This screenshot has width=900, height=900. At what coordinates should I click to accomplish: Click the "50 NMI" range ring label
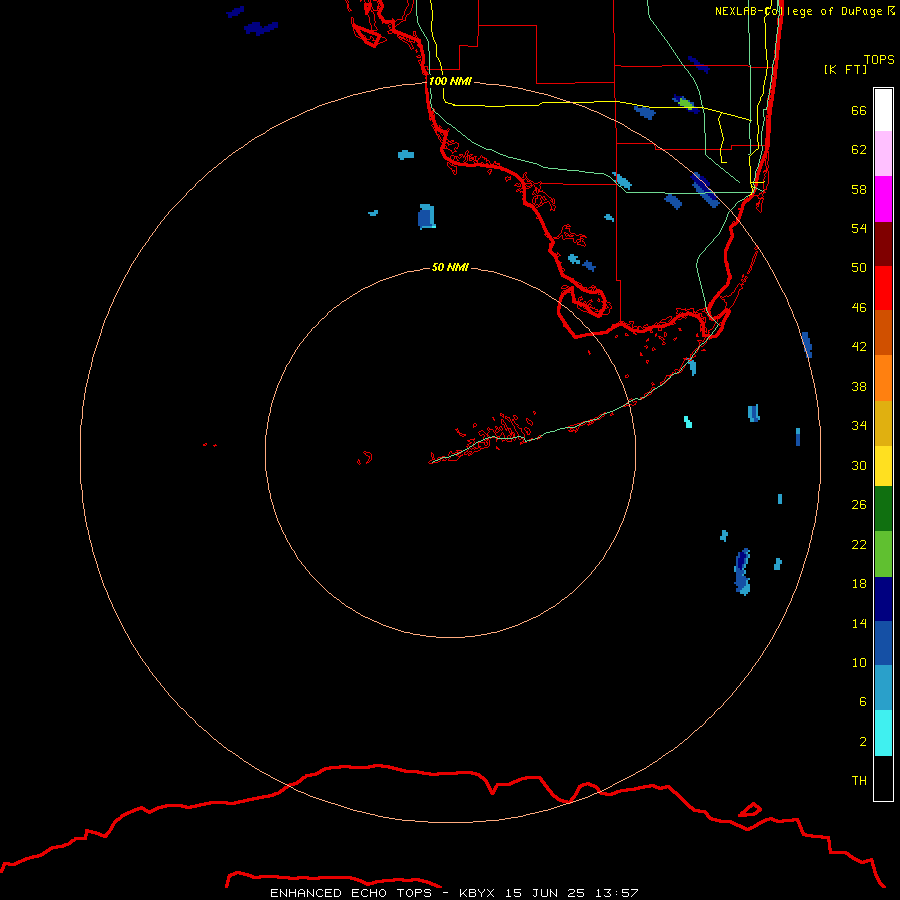pos(450,267)
